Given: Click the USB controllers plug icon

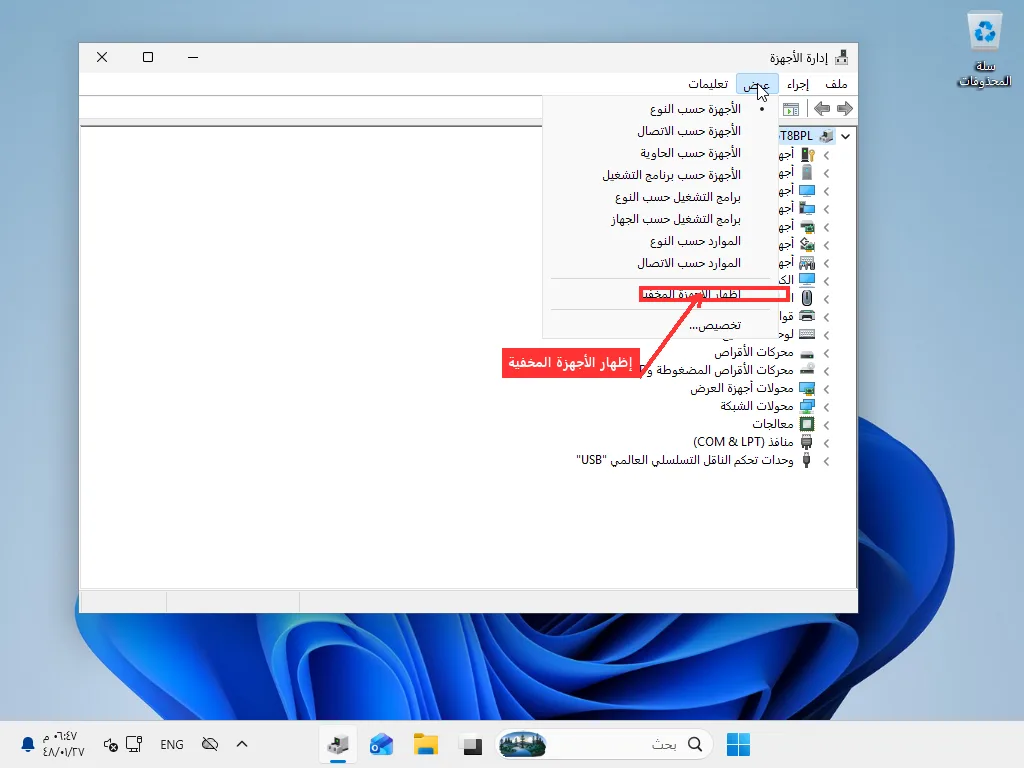Looking at the screenshot, I should (x=807, y=460).
